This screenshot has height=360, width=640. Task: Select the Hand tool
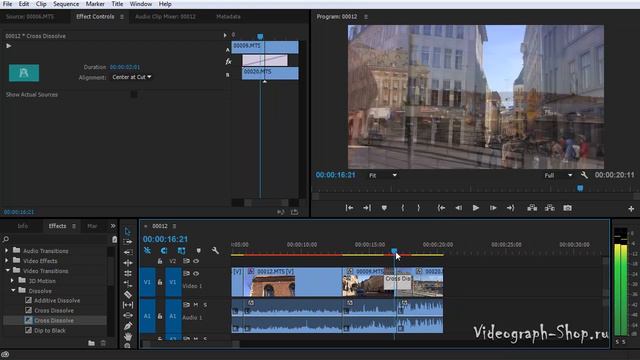coord(127,336)
